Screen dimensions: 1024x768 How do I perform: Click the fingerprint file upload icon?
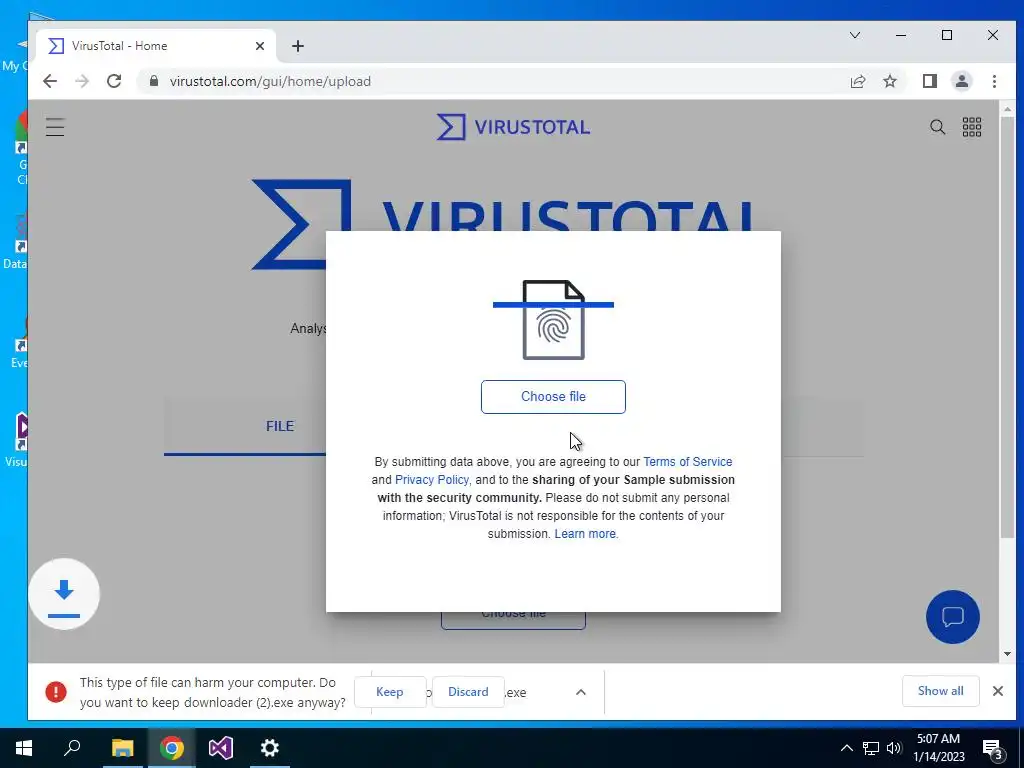553,319
